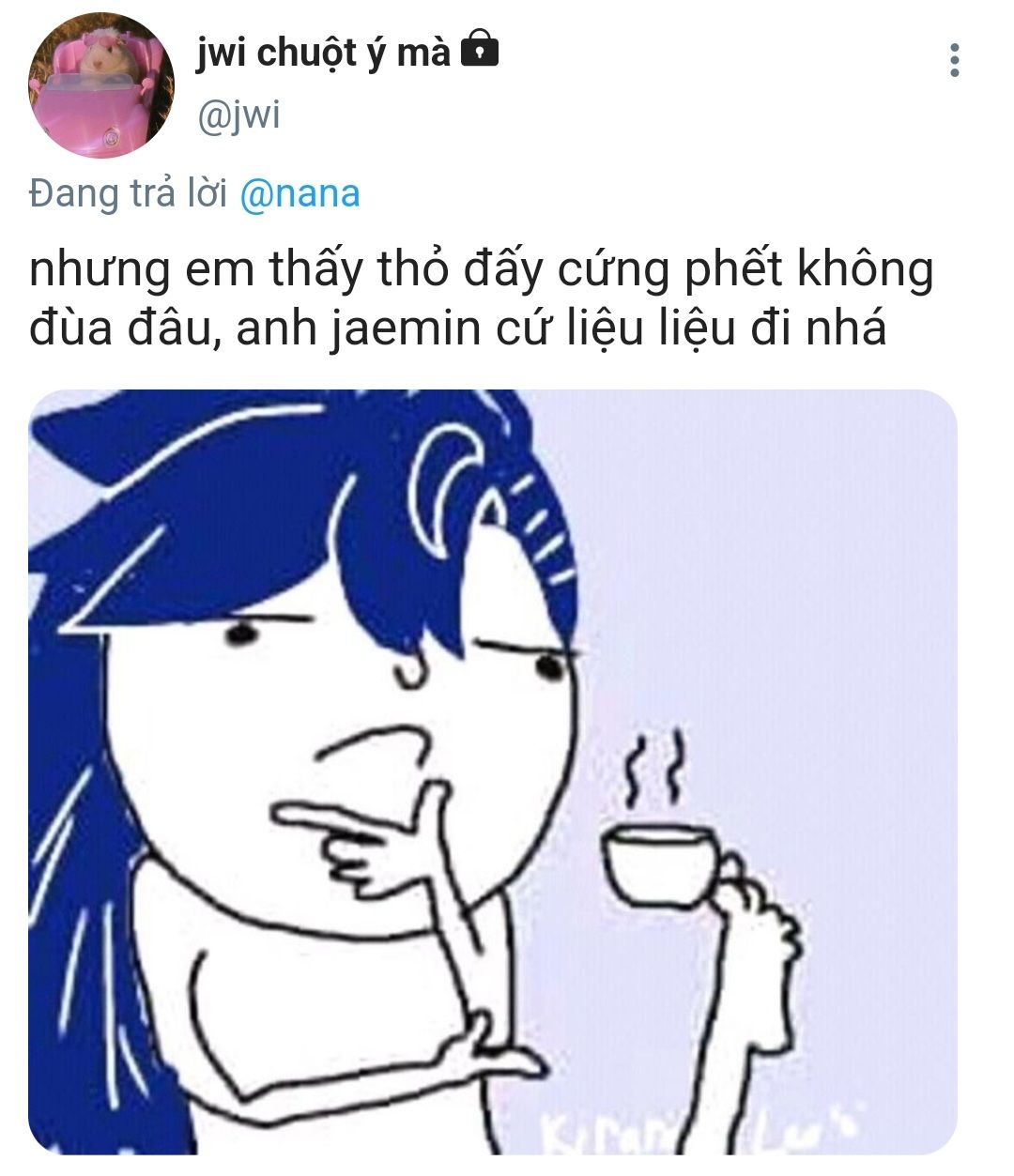
Task: Click the tweet line starting "đùa đâu"
Action: point(457,329)
